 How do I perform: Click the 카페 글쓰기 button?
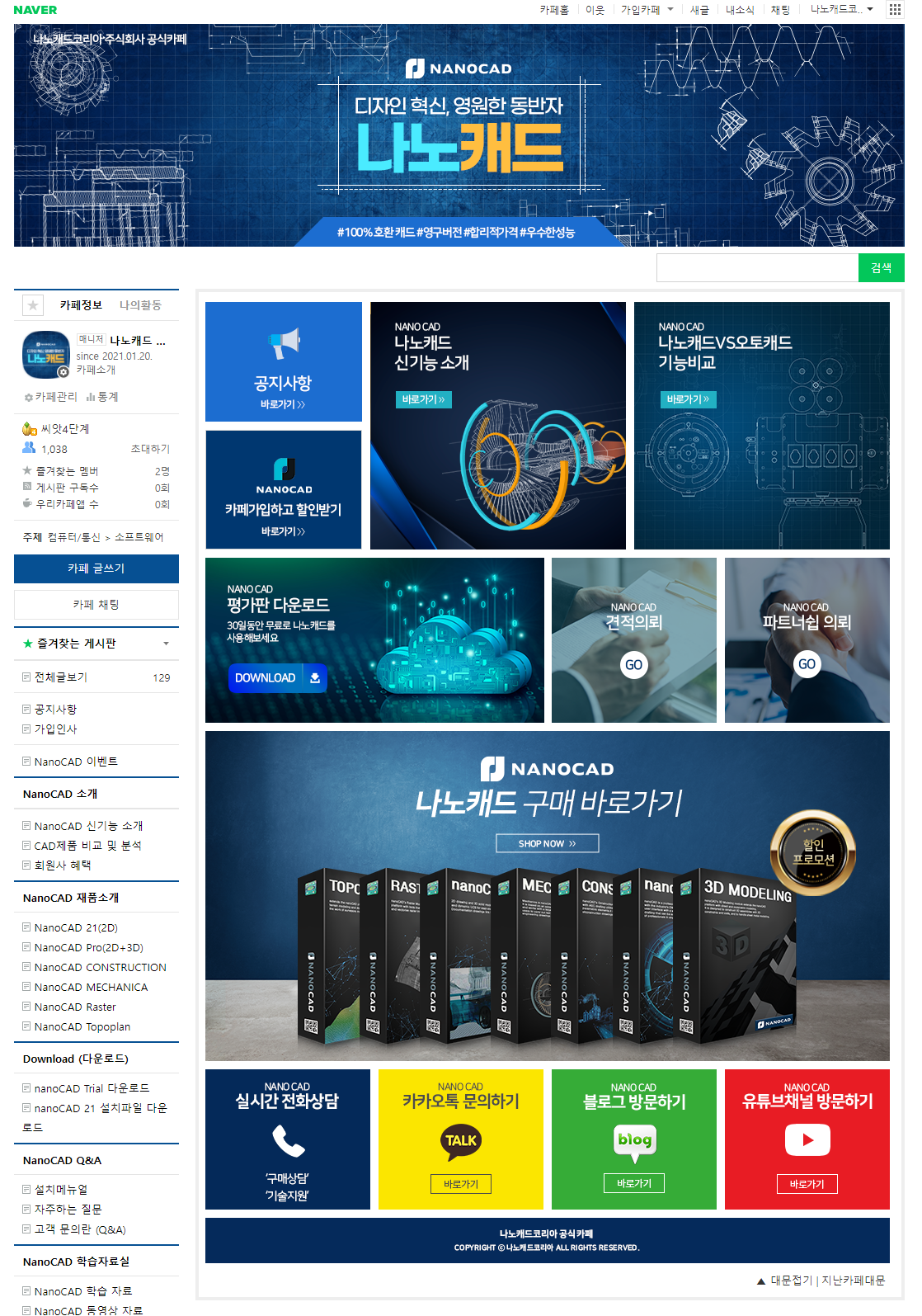coord(96,568)
